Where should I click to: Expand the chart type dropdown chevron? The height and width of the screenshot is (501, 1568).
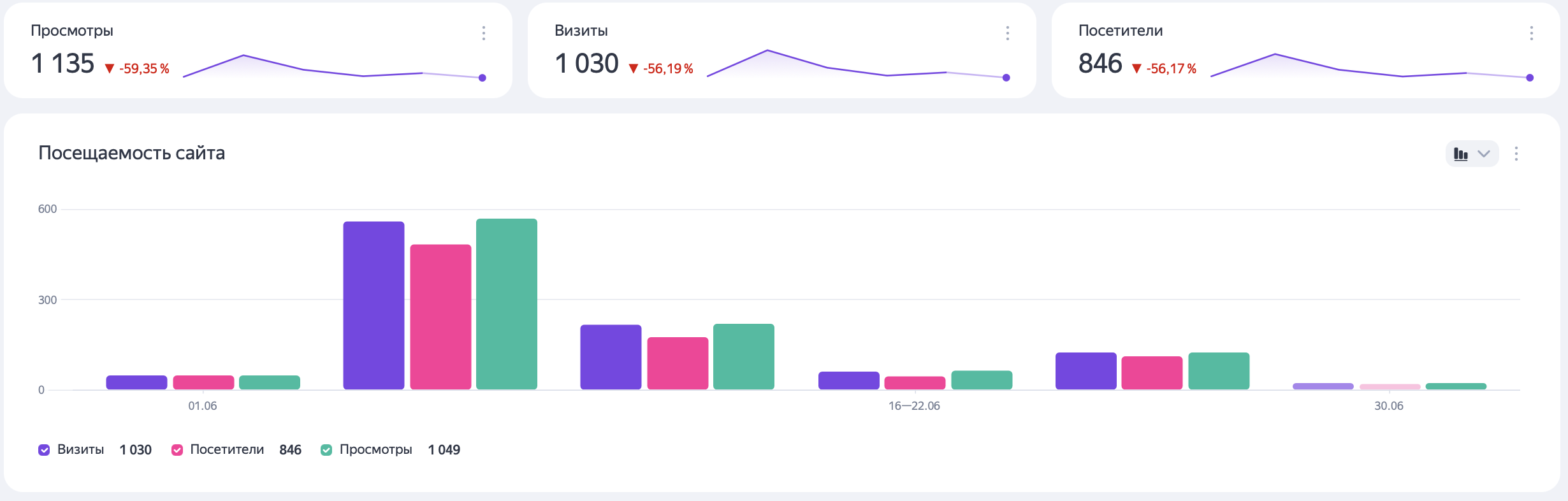coord(1484,154)
